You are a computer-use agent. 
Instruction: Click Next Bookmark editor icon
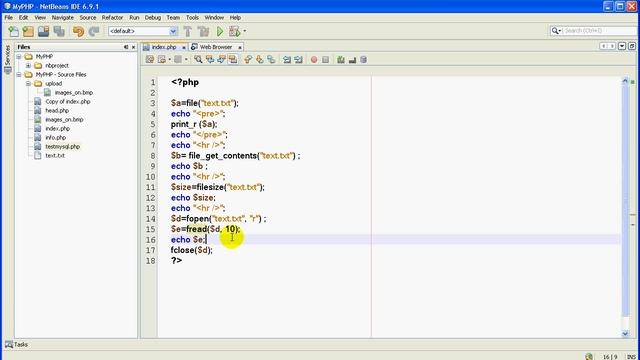click(260, 60)
